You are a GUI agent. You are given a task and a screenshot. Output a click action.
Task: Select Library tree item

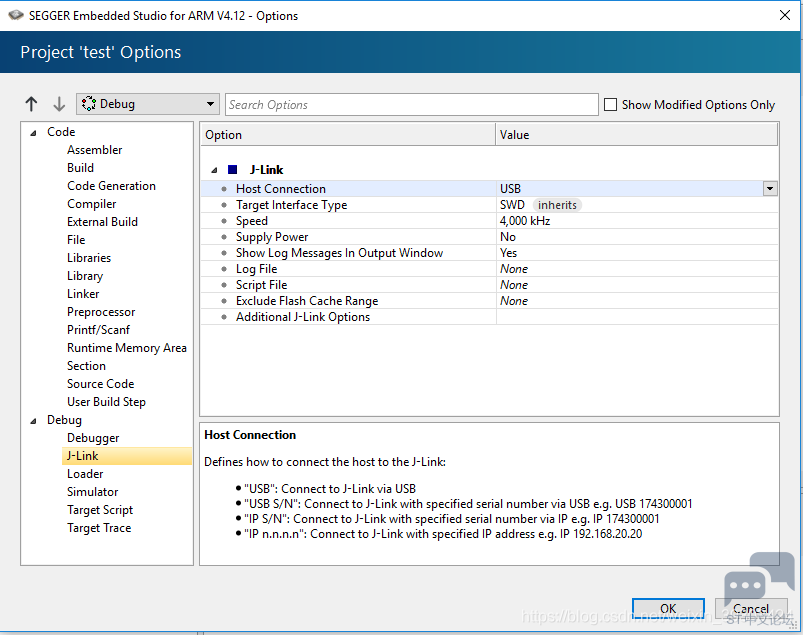85,276
